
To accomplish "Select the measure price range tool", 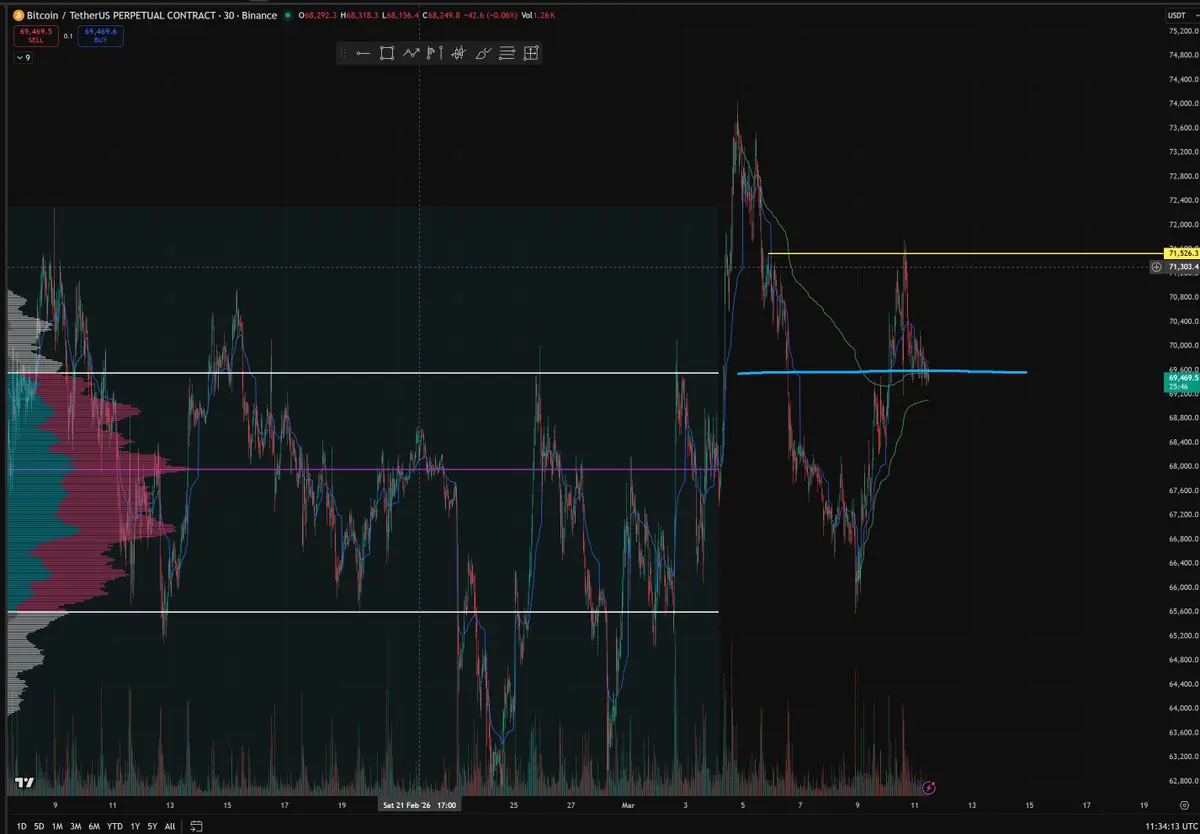I will point(531,53).
